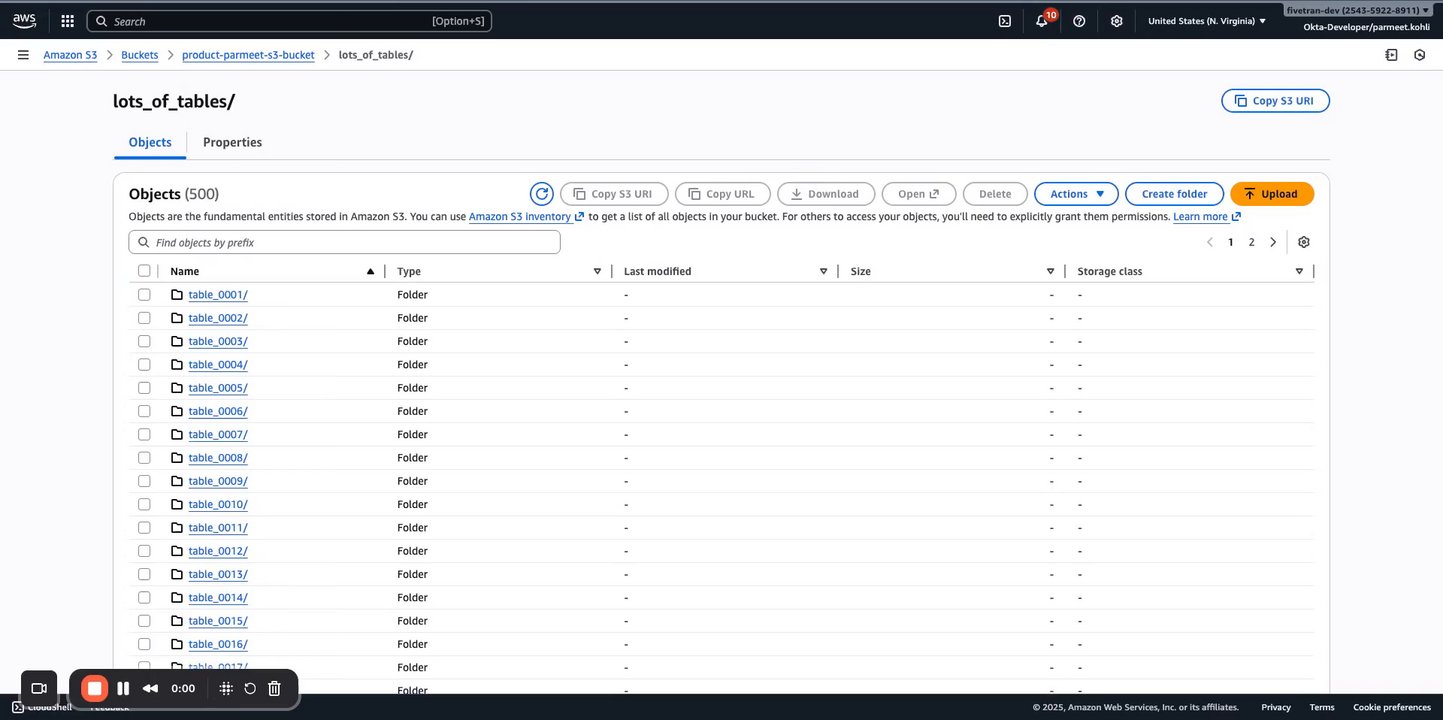This screenshot has width=1443, height=720.
Task: Open the Cookie preferences footer link
Action: [1392, 707]
